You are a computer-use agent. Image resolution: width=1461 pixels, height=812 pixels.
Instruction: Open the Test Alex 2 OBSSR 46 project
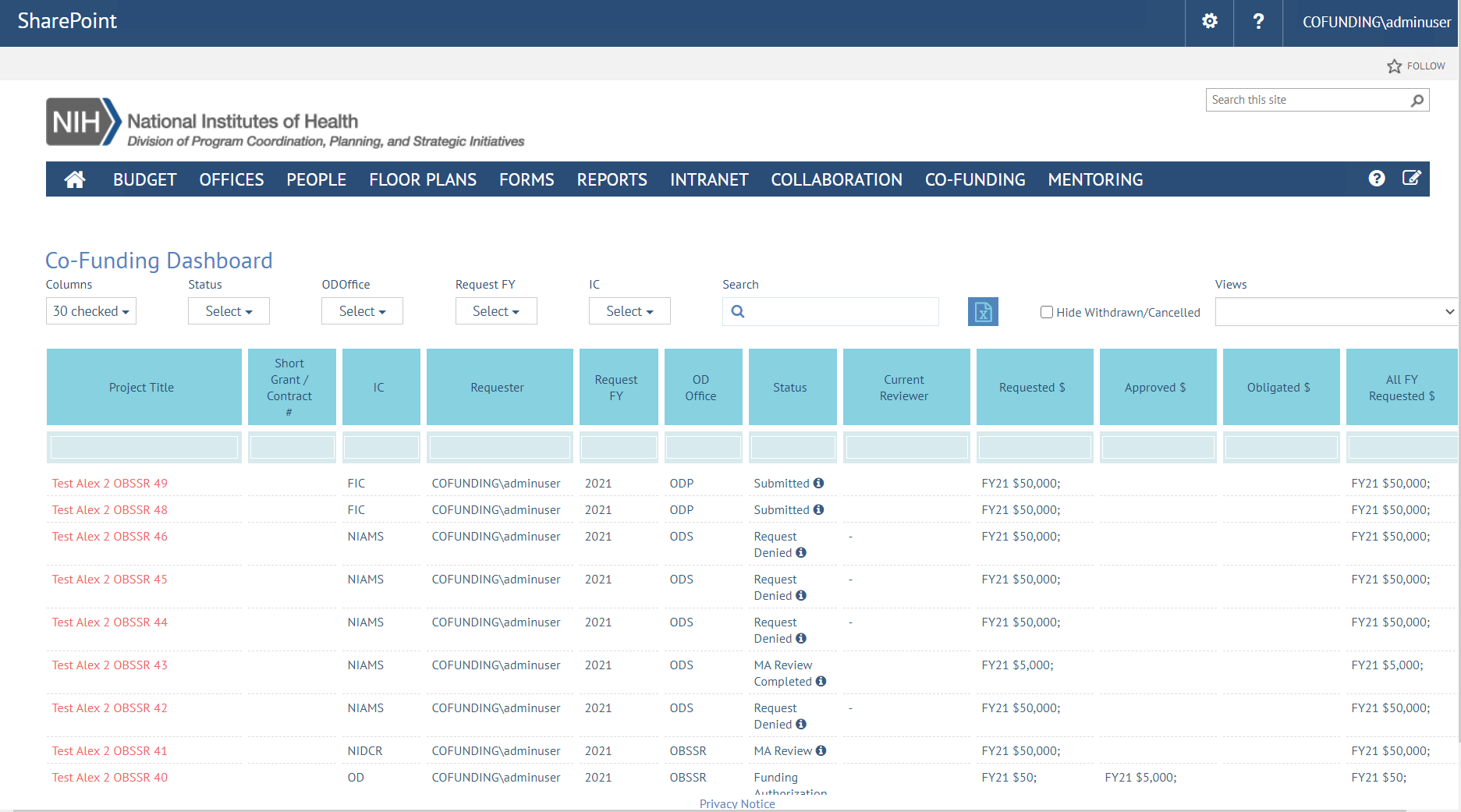click(110, 537)
